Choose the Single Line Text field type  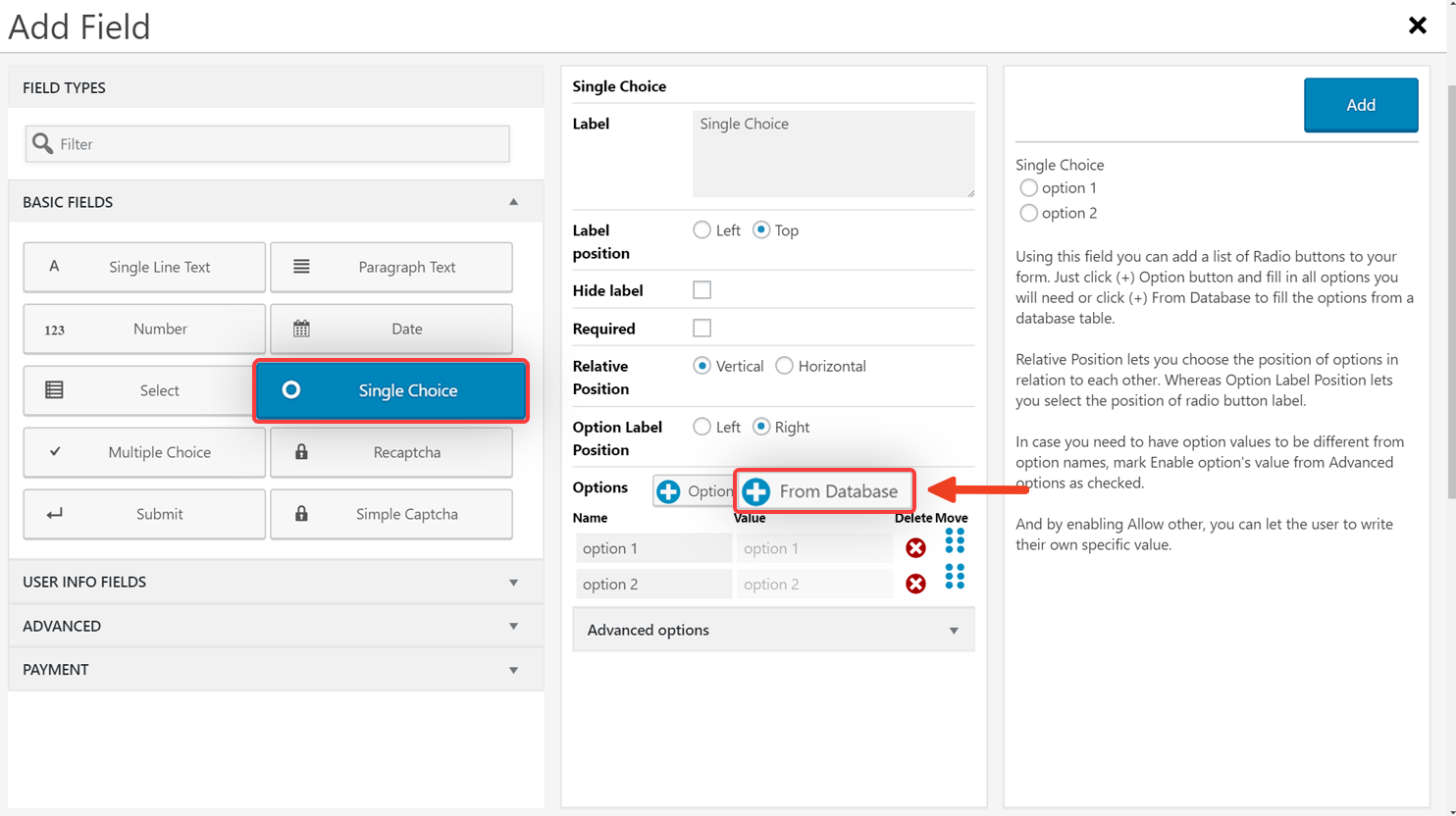[144, 267]
